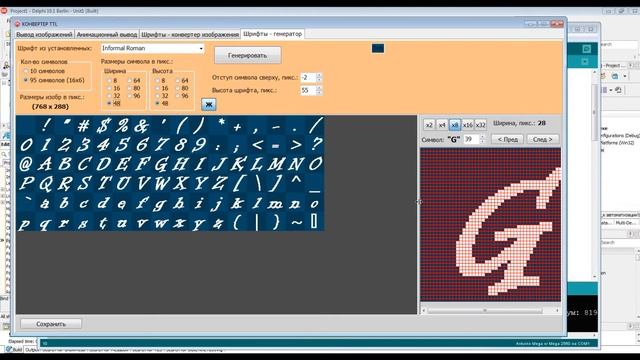Select the '95 символов (16x6)' option
This screenshot has height=360, width=640.
tap(54, 80)
